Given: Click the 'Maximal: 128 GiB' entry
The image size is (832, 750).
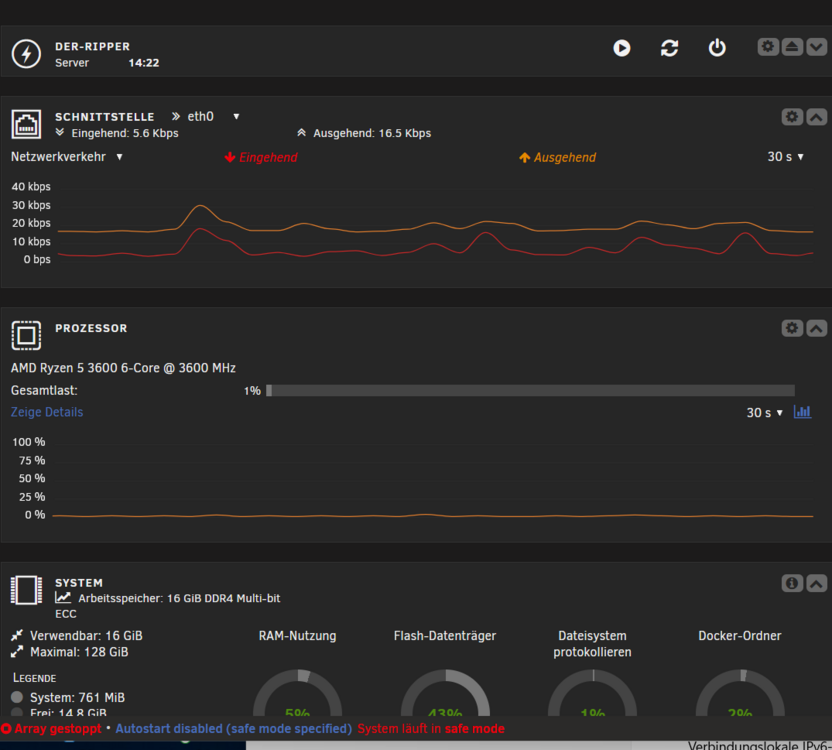Looking at the screenshot, I should click(79, 652).
